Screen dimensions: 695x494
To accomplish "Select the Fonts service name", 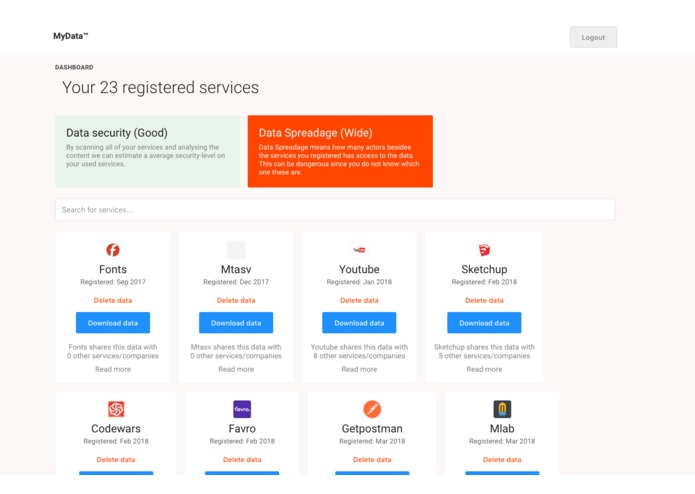I will (113, 269).
